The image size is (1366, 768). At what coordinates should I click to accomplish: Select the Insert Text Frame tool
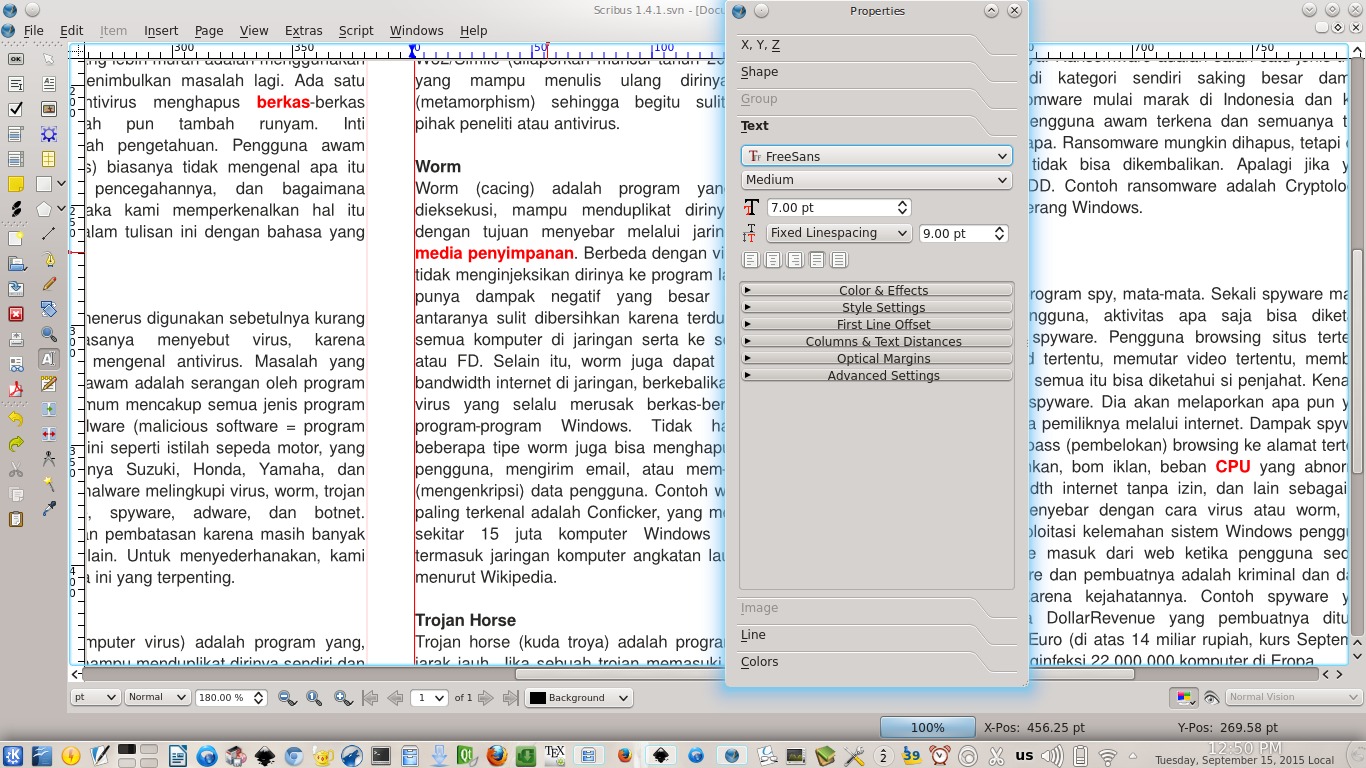pos(48,82)
